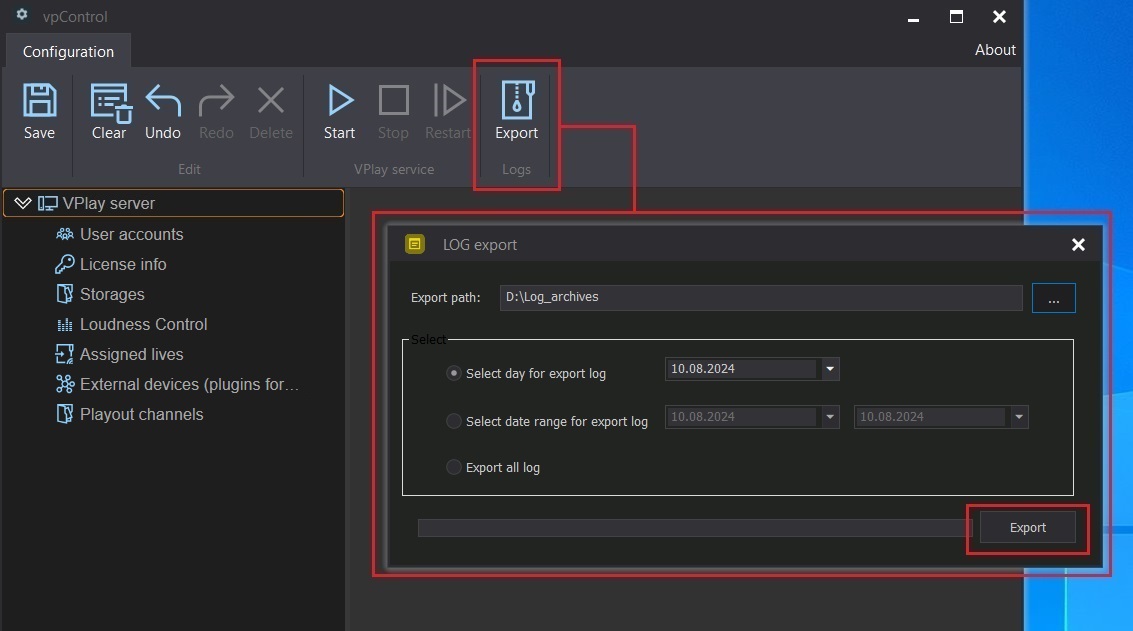Click the export progress bar

click(x=694, y=528)
